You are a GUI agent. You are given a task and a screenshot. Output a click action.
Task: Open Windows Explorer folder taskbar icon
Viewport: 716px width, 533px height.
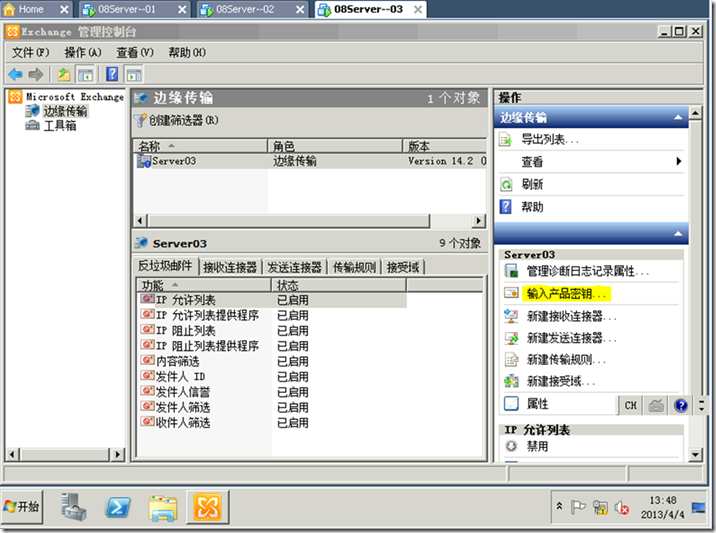[x=163, y=508]
